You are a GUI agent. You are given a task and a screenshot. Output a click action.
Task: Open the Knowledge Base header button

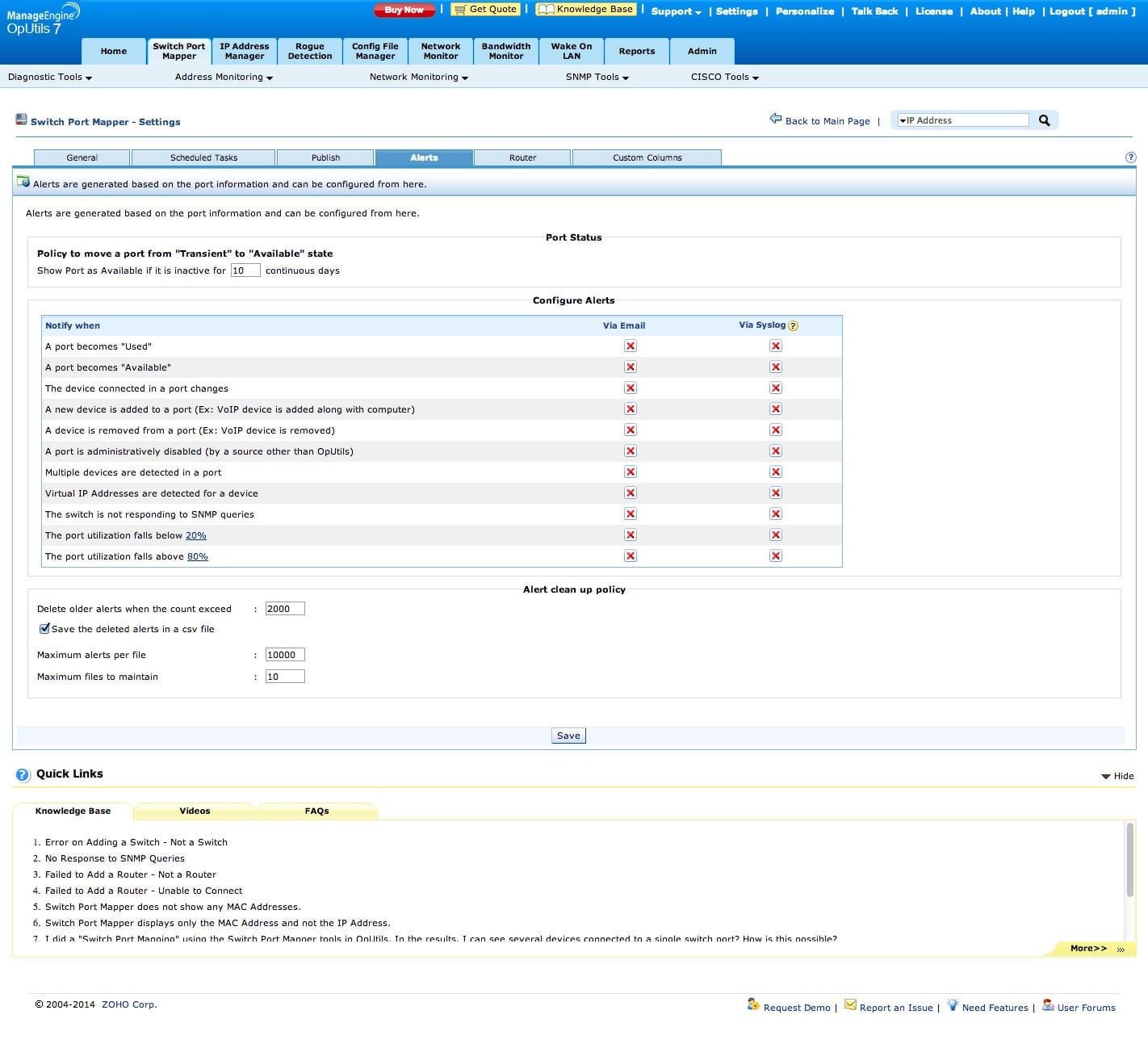tap(586, 10)
